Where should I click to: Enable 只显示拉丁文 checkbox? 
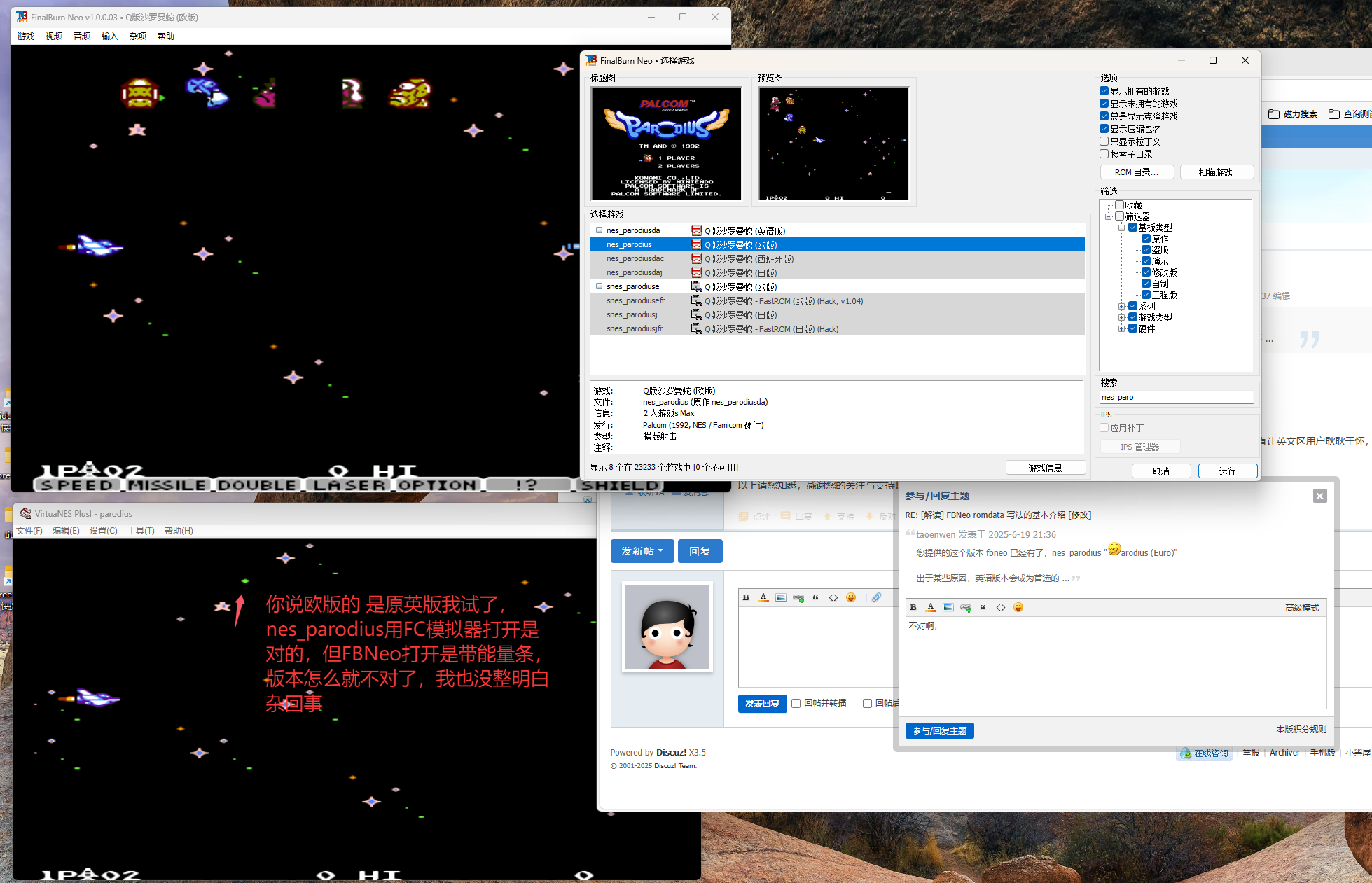click(1104, 141)
